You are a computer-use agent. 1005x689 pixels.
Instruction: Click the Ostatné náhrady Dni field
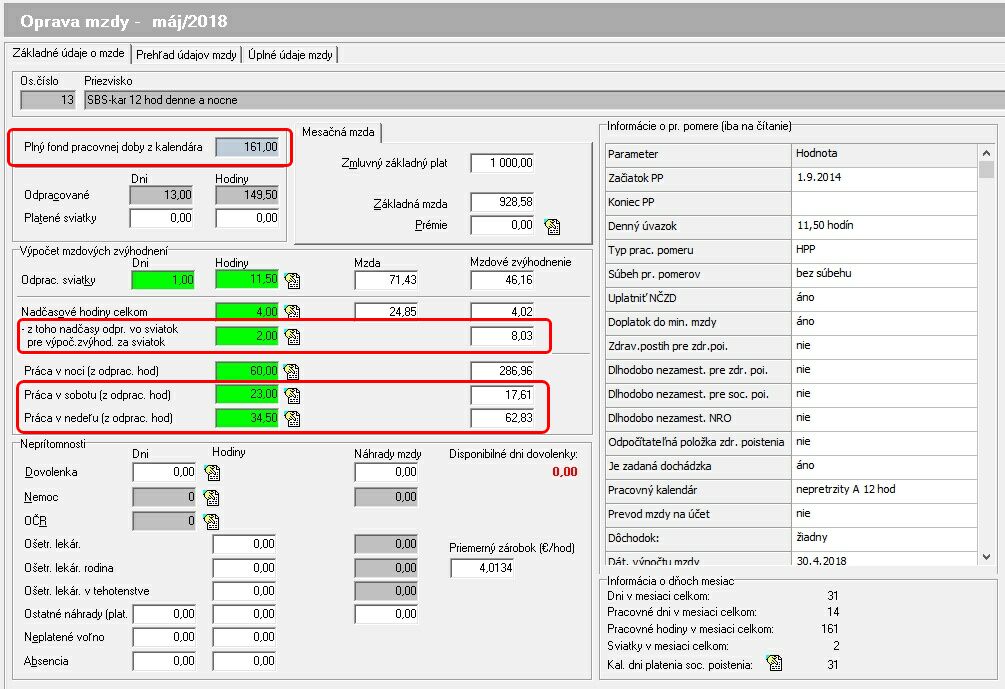[x=164, y=614]
